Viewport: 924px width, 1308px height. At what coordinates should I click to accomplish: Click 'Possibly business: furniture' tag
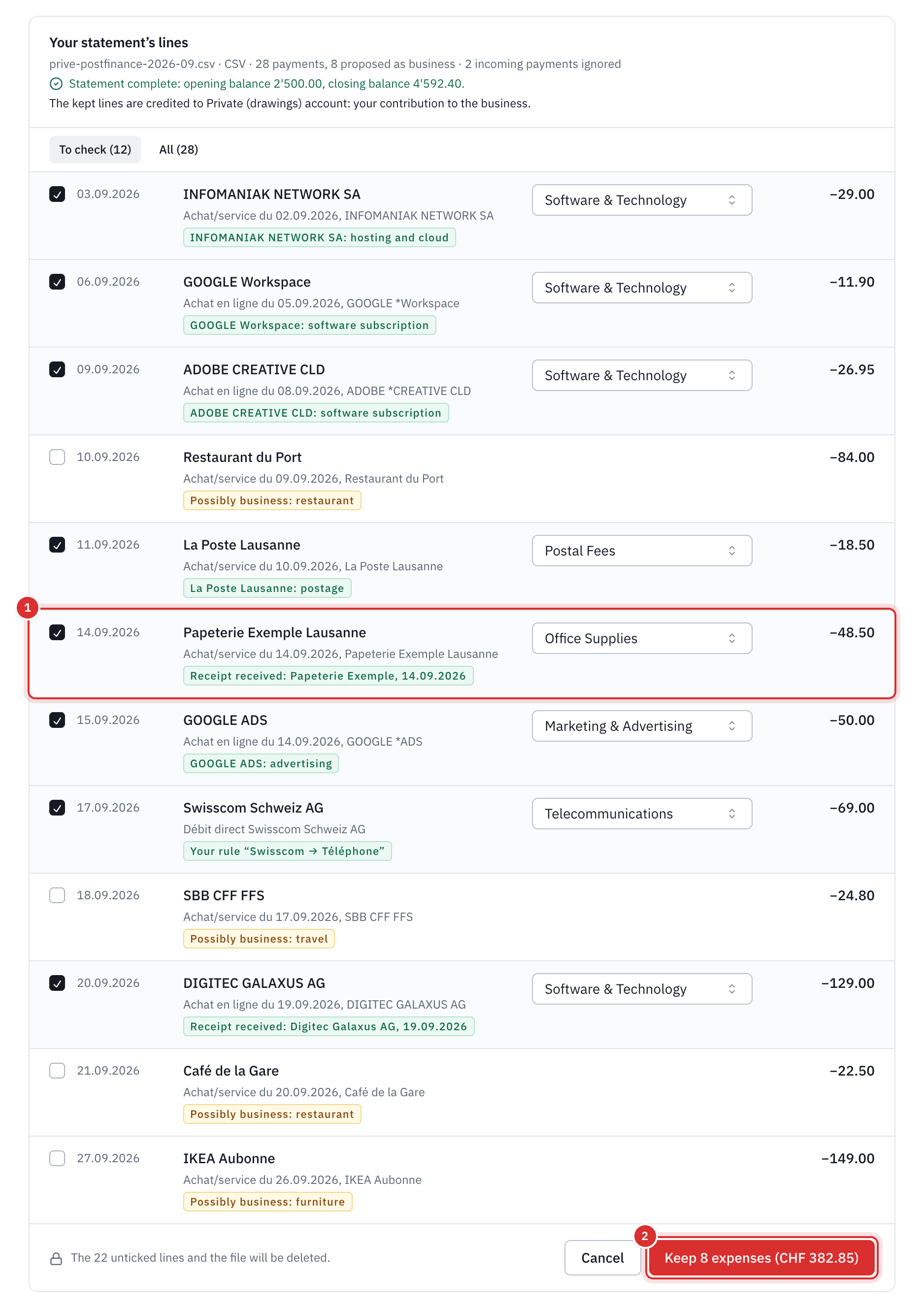tap(268, 1202)
